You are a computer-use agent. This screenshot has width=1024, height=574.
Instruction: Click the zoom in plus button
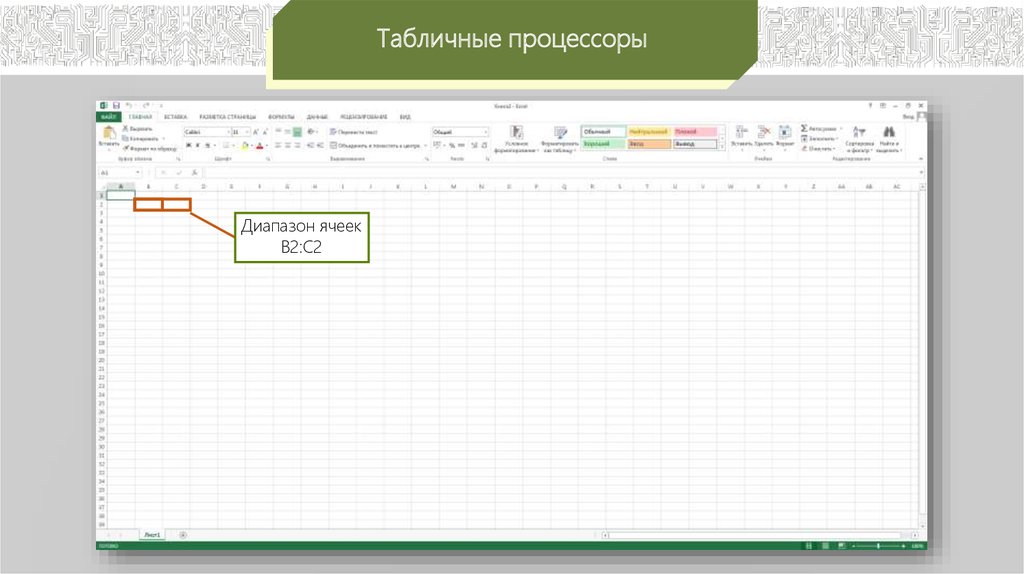[904, 546]
